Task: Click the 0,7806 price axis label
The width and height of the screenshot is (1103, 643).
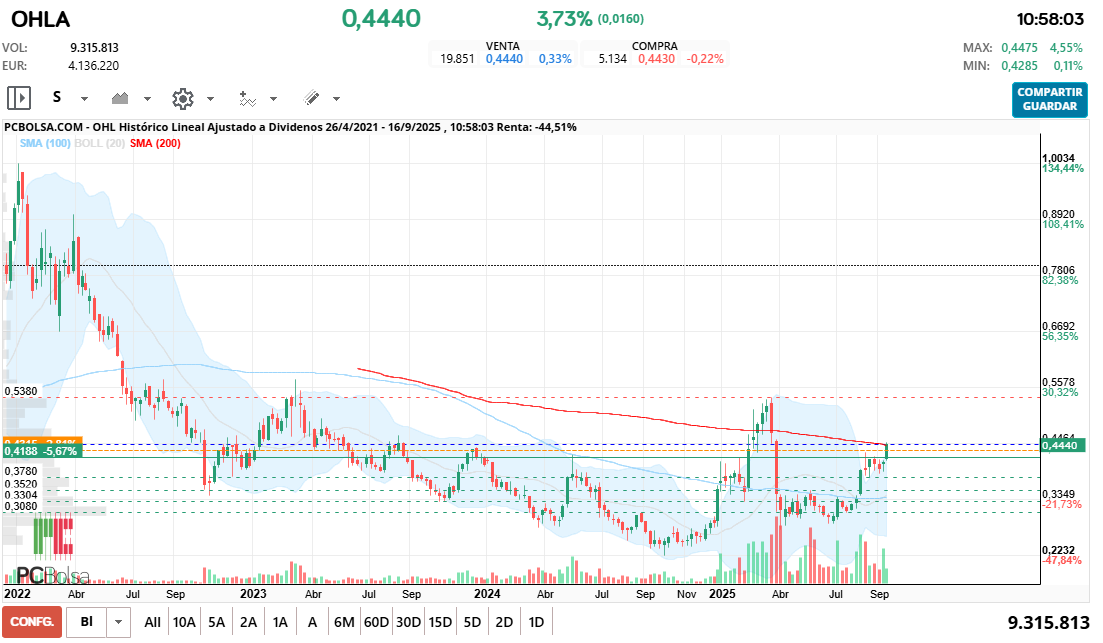Action: 1059,270
